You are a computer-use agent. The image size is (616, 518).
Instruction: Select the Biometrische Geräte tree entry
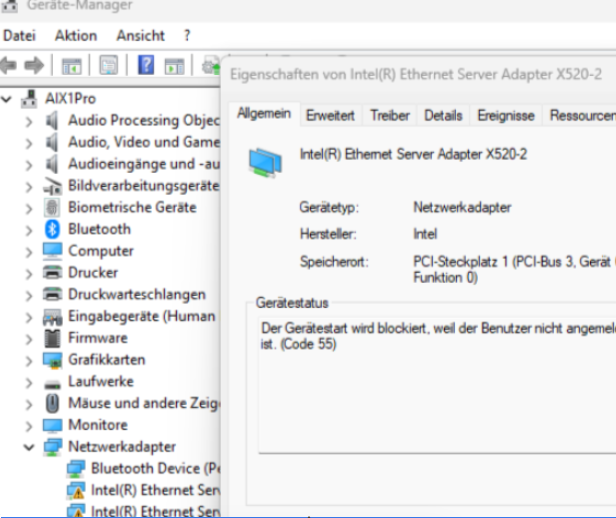pyautogui.click(x=132, y=207)
